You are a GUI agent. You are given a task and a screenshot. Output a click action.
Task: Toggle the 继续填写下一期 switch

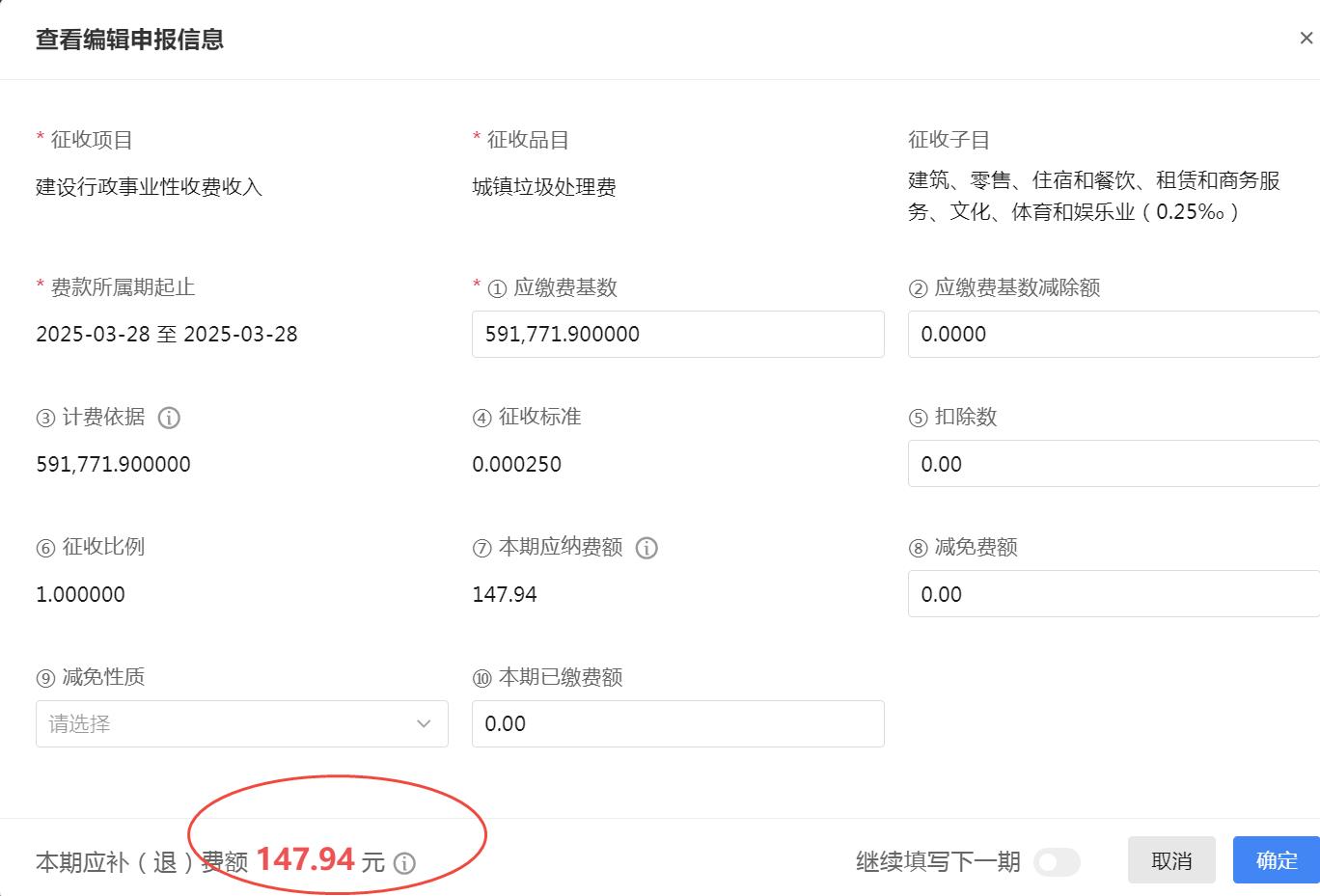pos(1056,862)
